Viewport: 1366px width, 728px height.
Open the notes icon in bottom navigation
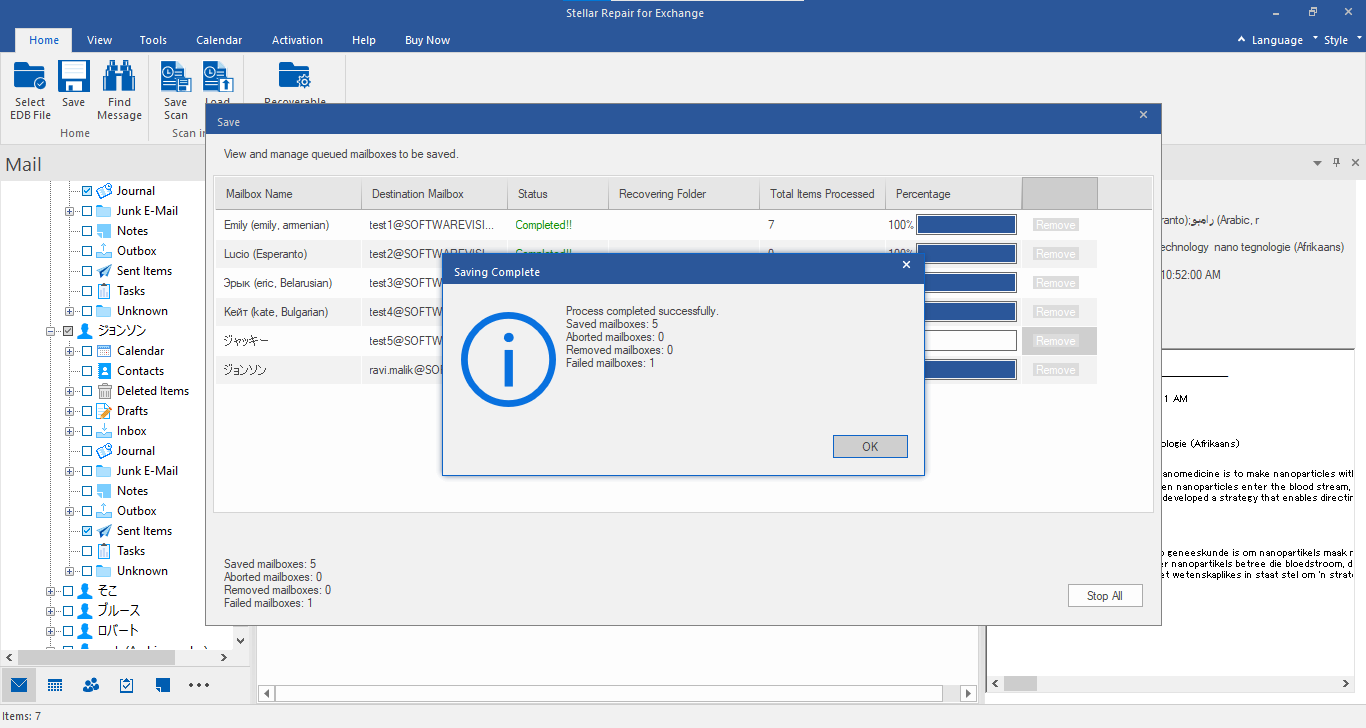(163, 685)
